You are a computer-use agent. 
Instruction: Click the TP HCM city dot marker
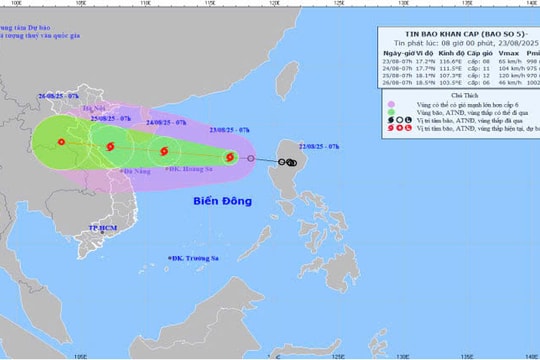[102, 233]
